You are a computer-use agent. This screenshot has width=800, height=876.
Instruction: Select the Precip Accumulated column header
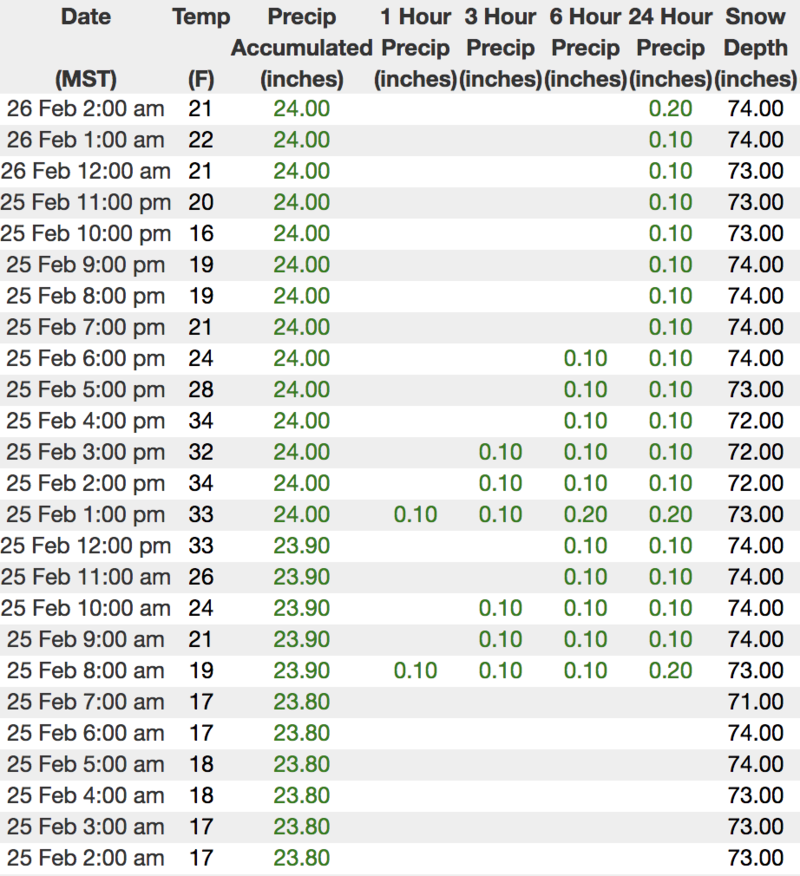point(301,47)
